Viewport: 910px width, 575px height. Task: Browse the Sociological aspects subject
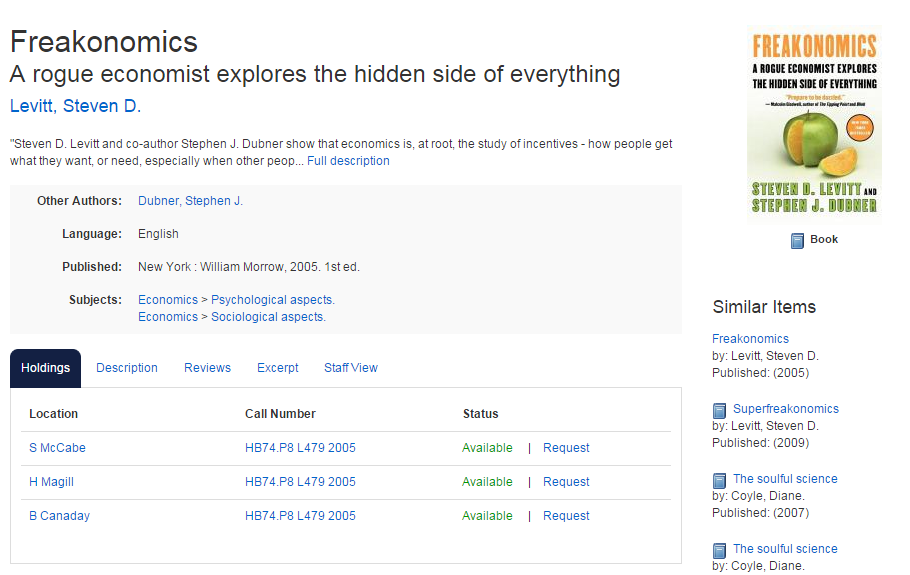click(x=268, y=317)
